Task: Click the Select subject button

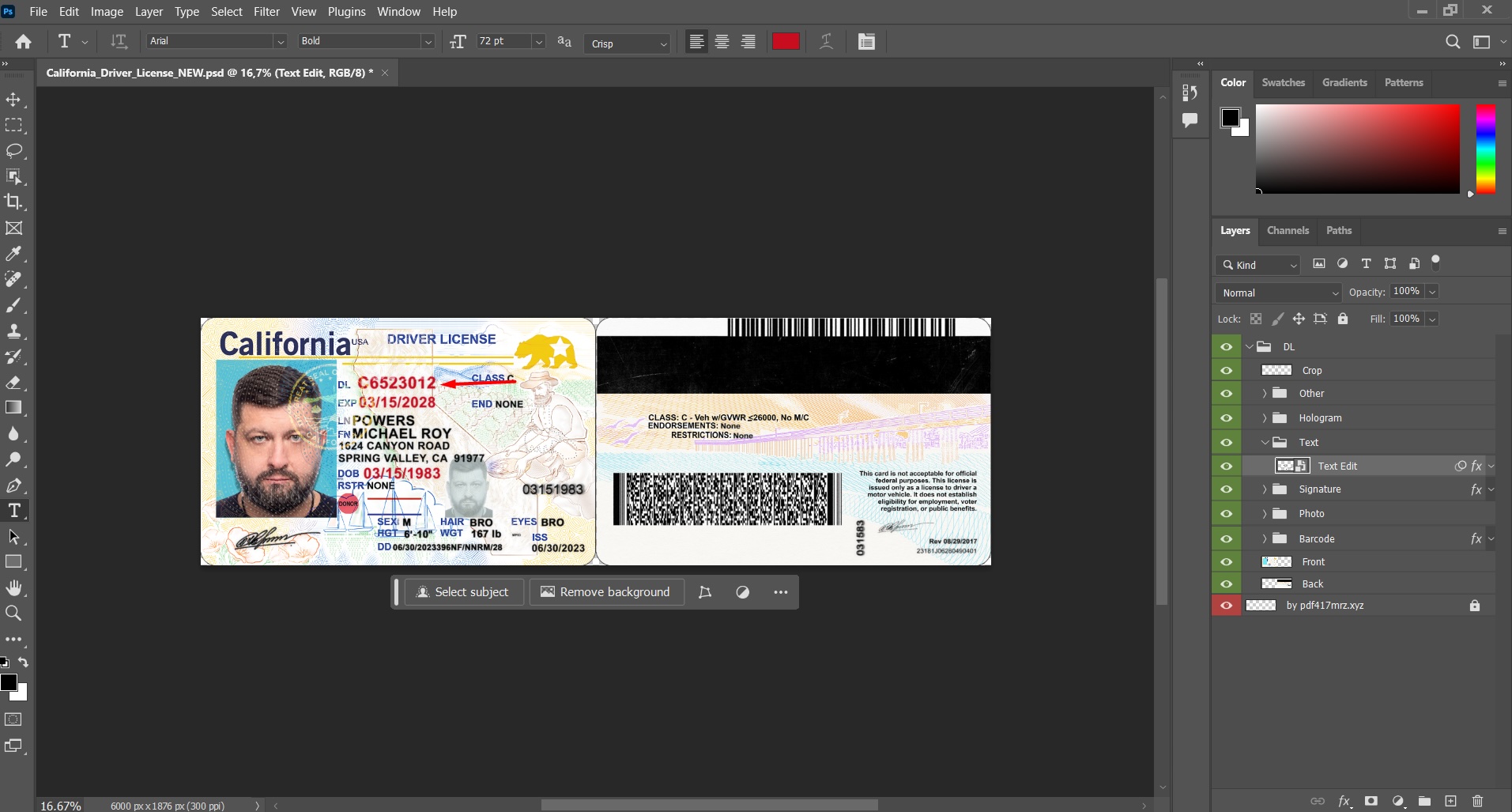Action: click(x=463, y=592)
